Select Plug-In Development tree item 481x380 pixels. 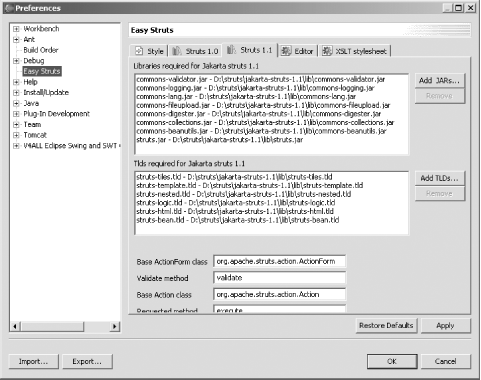56,114
